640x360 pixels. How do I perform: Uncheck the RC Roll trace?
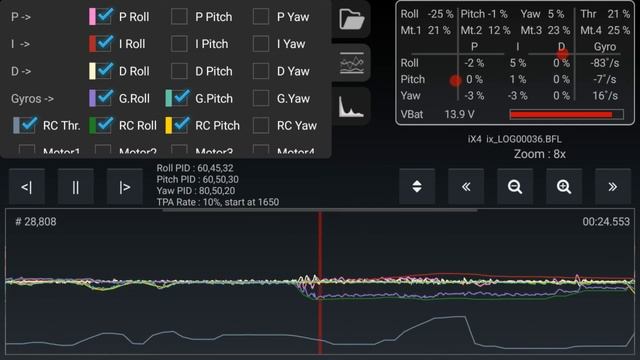point(105,125)
